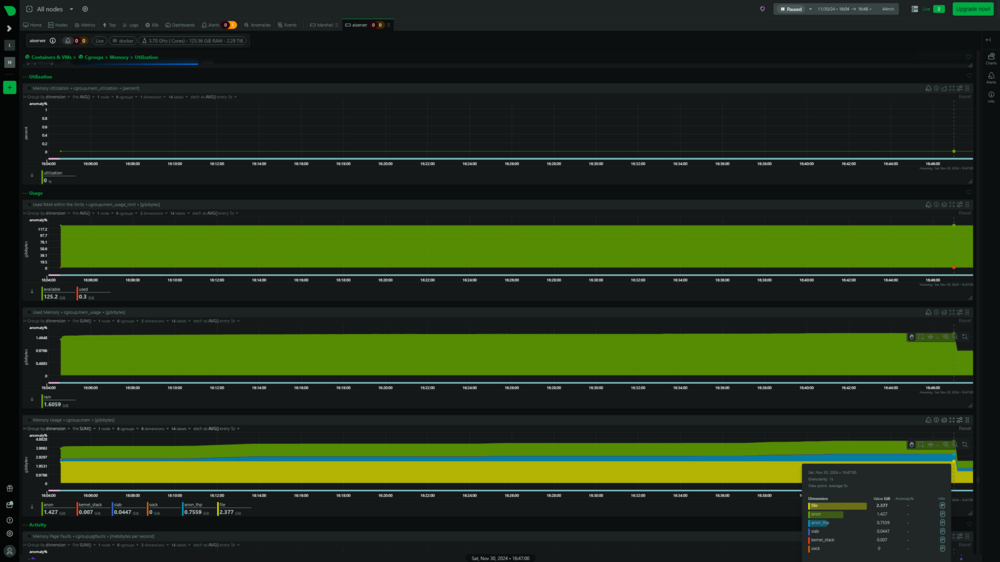Click zoom in magnifier on Memory Usage chart
This screenshot has width=1000, height=562.
pyautogui.click(x=946, y=445)
